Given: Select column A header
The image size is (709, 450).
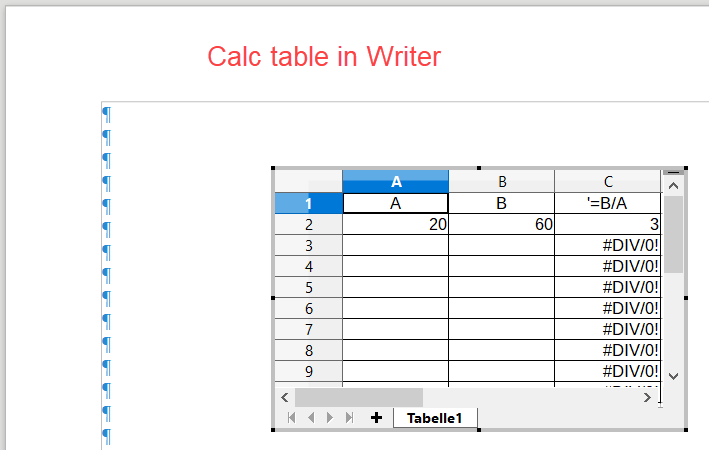Looking at the screenshot, I should pyautogui.click(x=396, y=181).
